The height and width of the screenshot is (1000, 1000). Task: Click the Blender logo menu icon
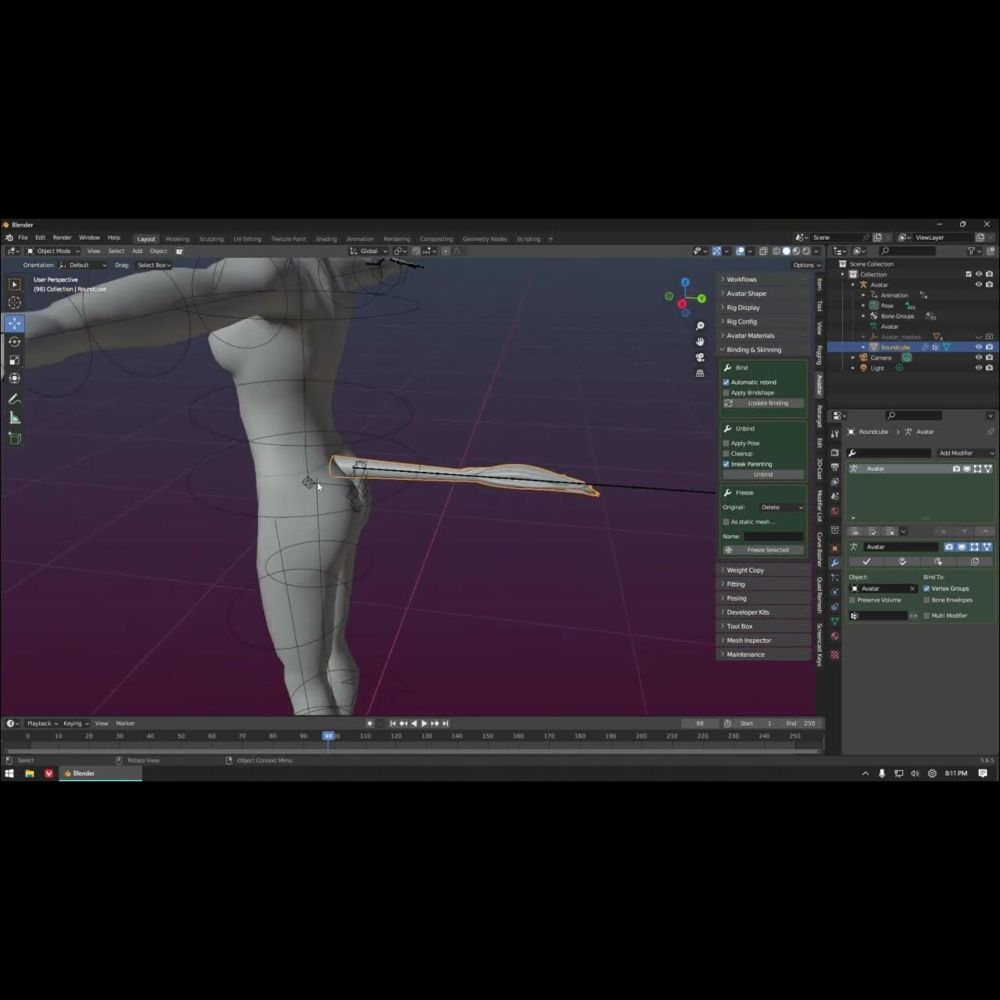[x=9, y=237]
